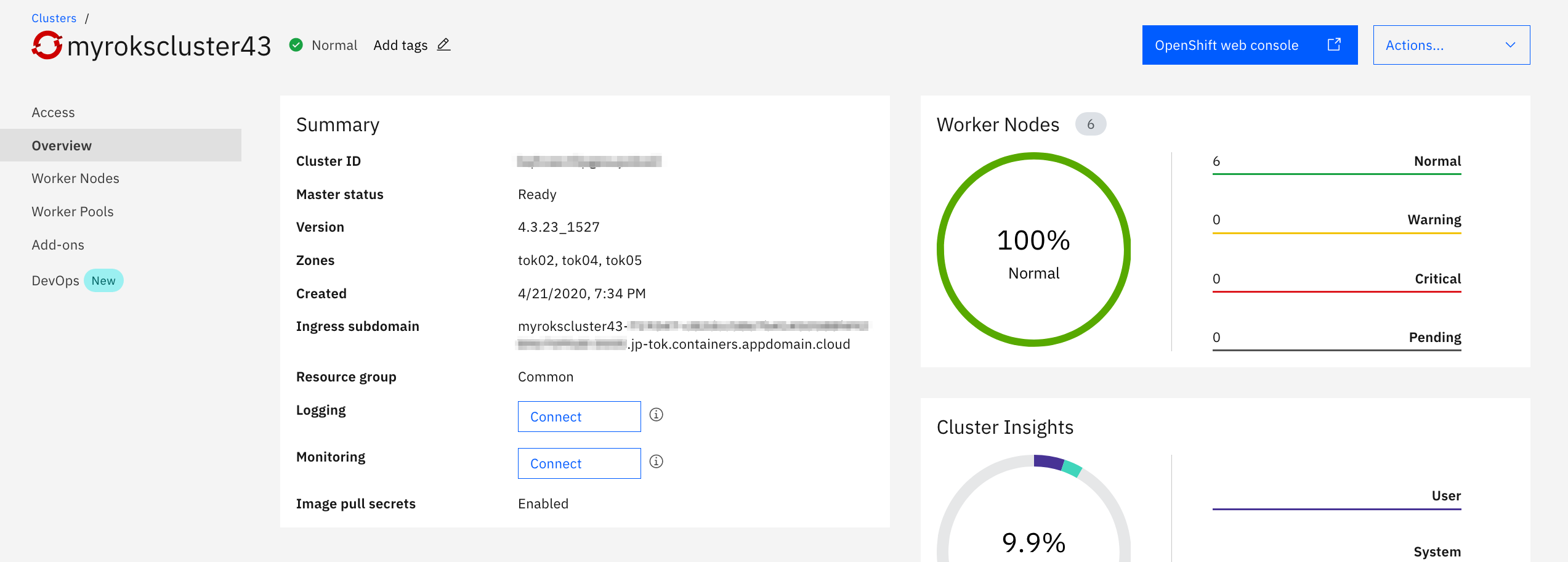
Task: Open Worker Pools from the side menu
Action: [73, 212]
